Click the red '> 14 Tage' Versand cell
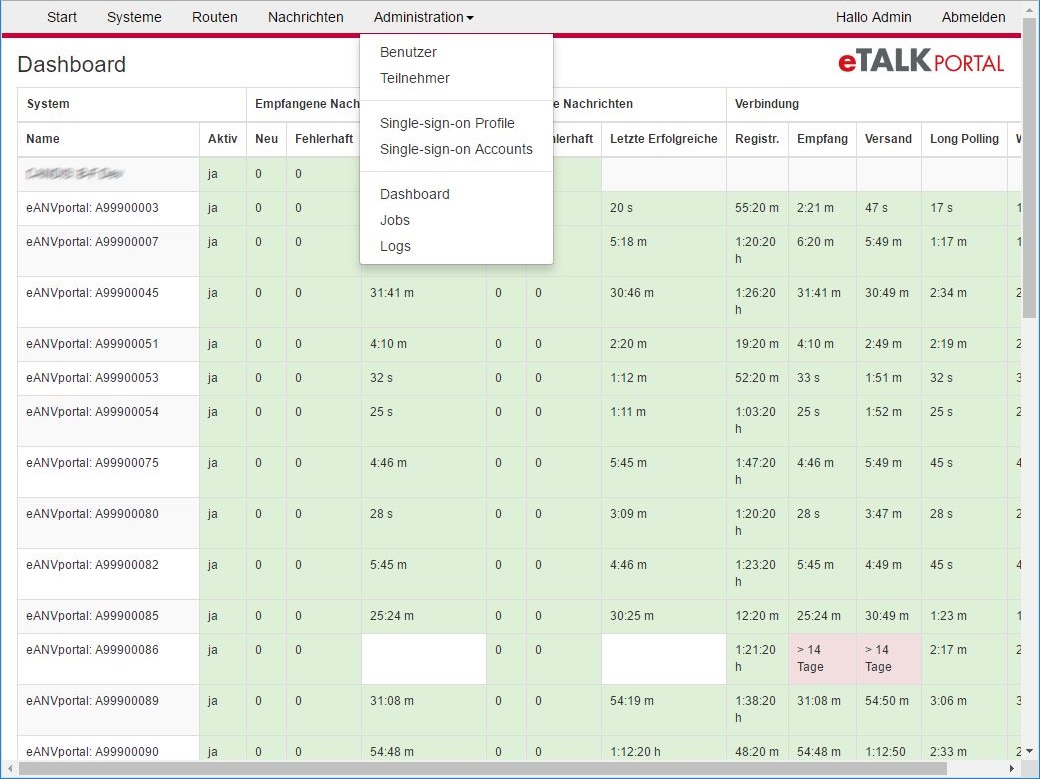 [888, 658]
